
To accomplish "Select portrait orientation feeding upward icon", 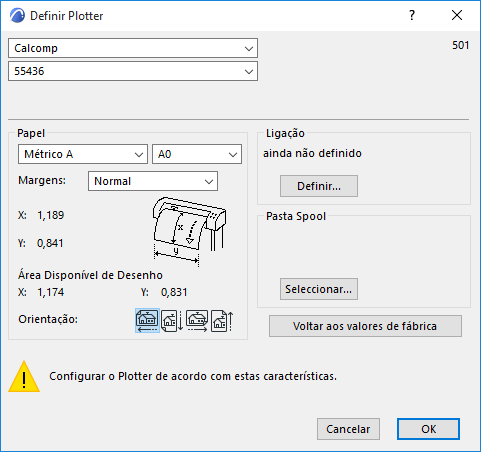I will pyautogui.click(x=222, y=320).
